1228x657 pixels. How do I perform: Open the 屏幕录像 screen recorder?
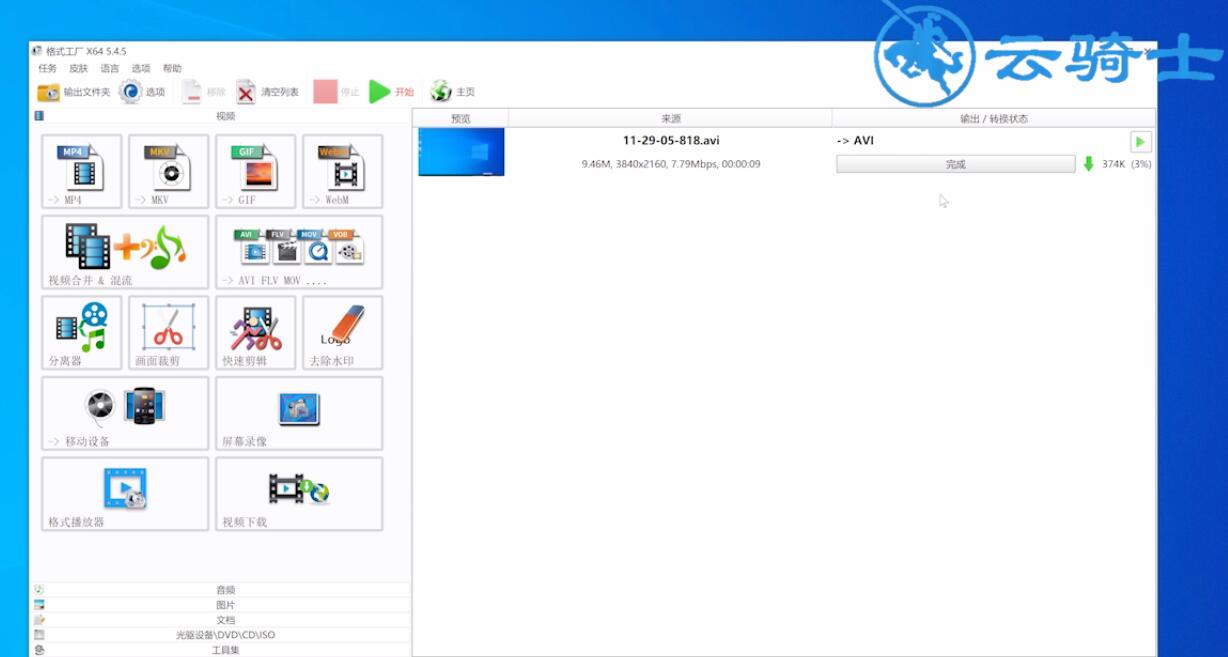pyautogui.click(x=299, y=413)
